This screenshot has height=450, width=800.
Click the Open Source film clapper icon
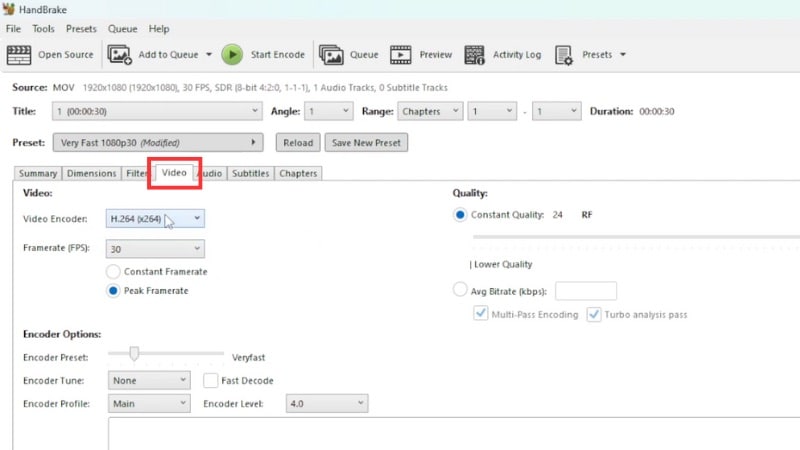pos(19,55)
